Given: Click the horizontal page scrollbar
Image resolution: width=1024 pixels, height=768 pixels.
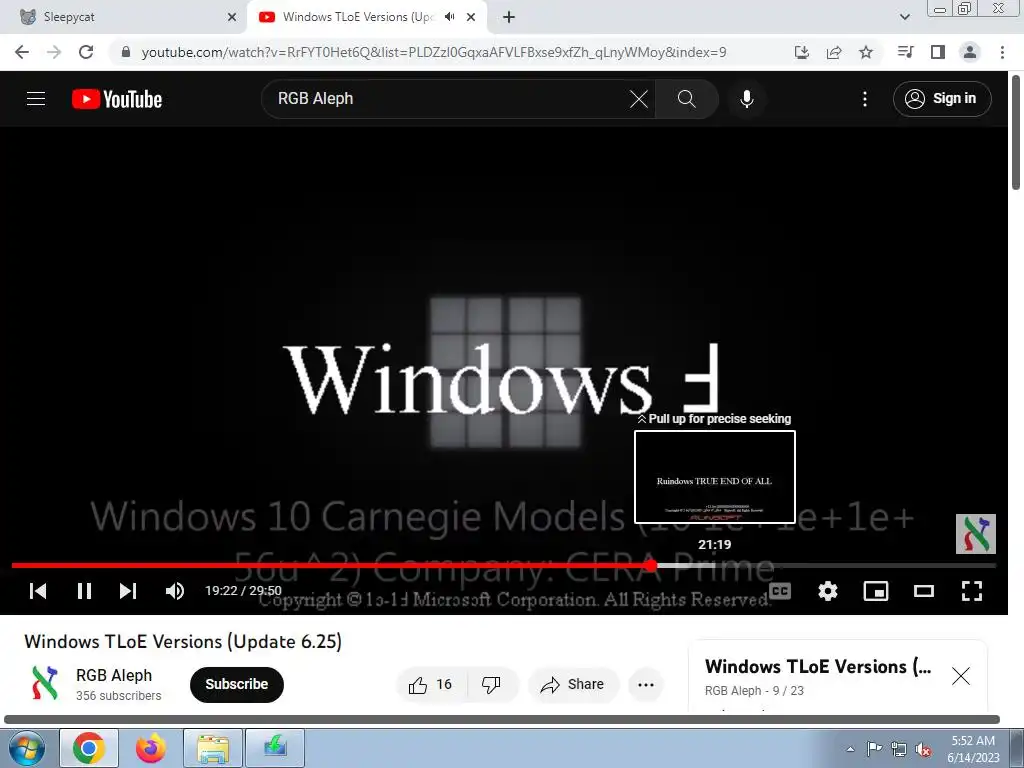Looking at the screenshot, I should pos(502,720).
